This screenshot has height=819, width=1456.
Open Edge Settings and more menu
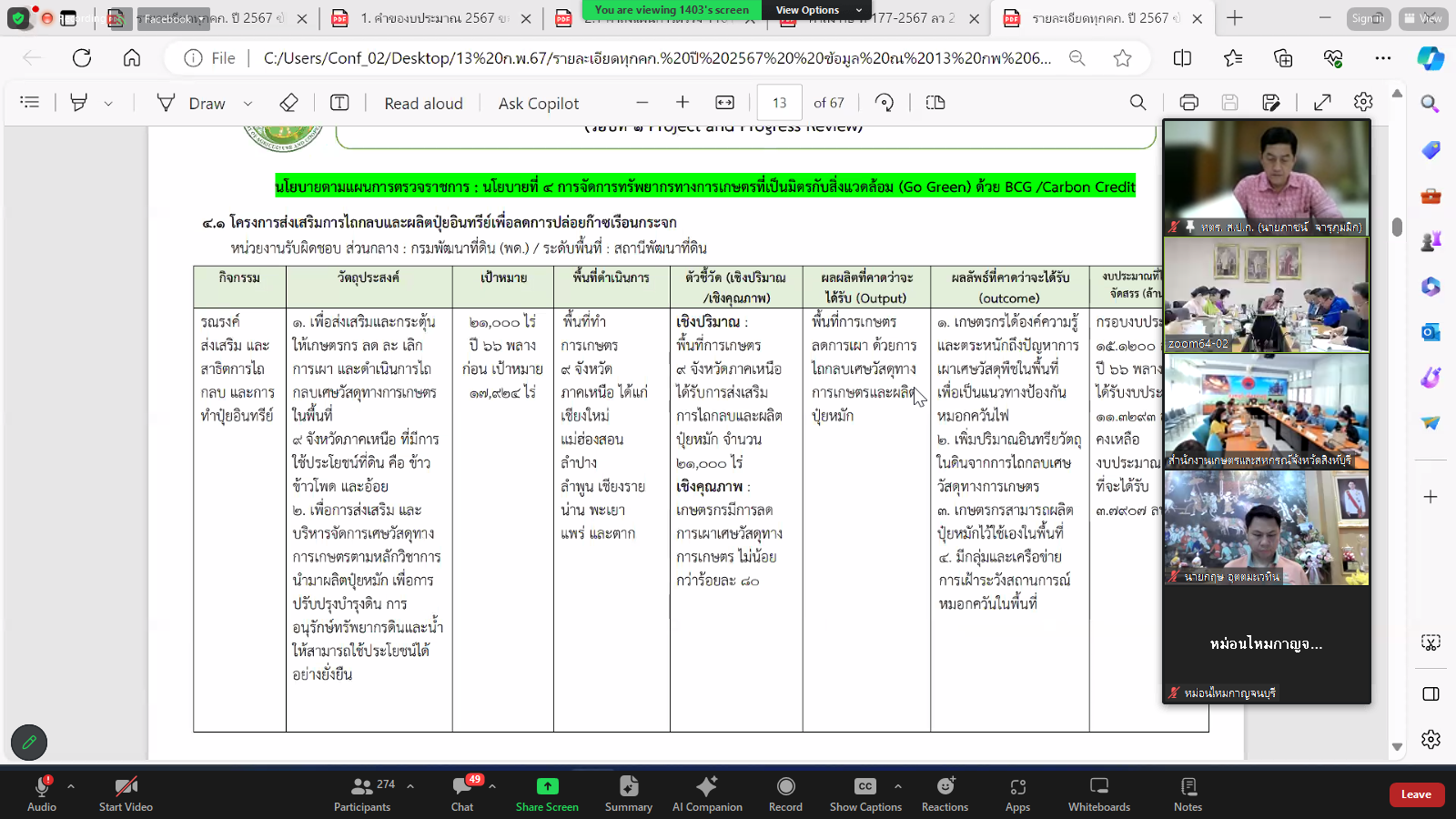click(x=1383, y=58)
